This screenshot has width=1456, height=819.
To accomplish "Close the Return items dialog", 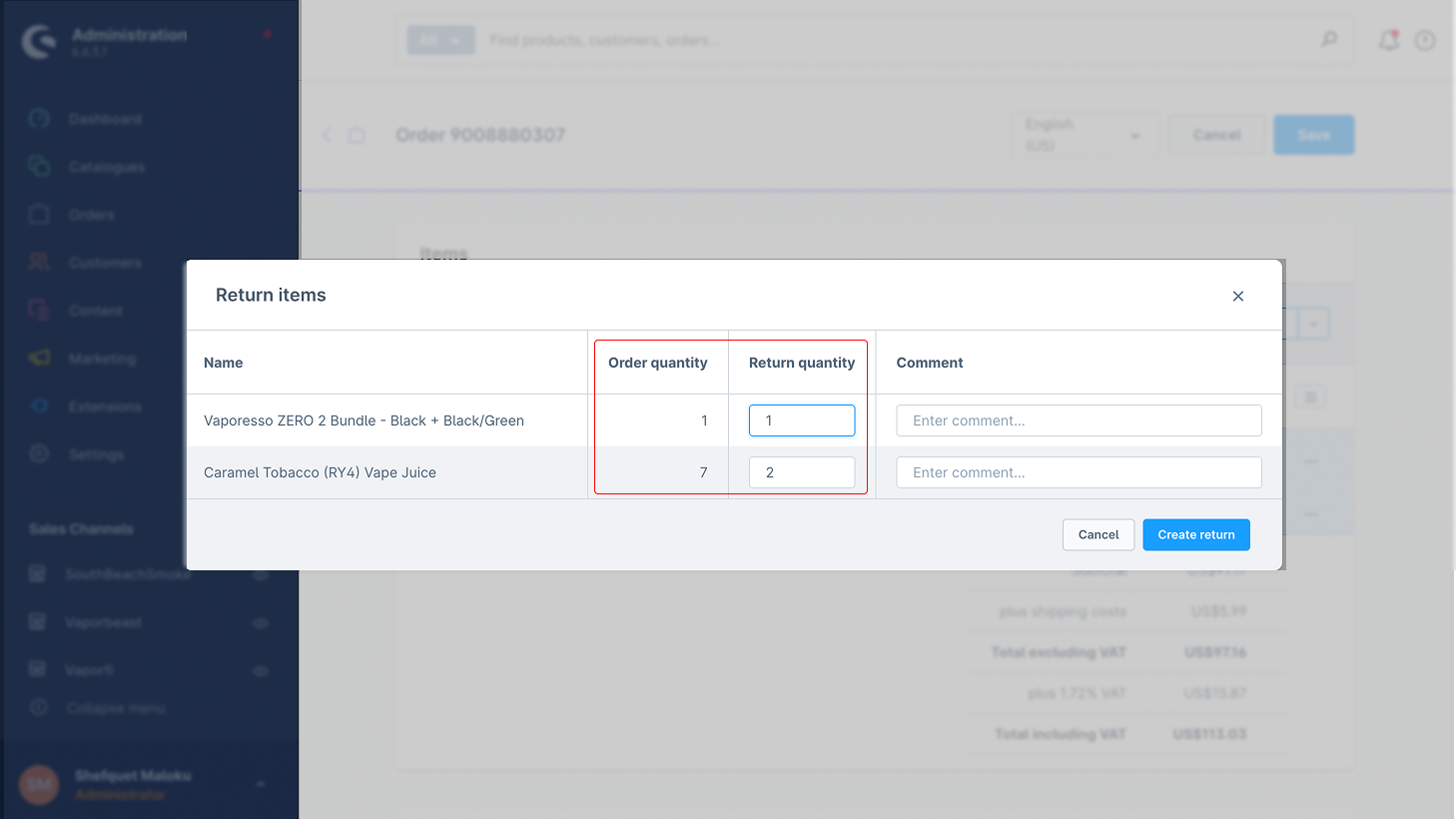I will [1237, 296].
